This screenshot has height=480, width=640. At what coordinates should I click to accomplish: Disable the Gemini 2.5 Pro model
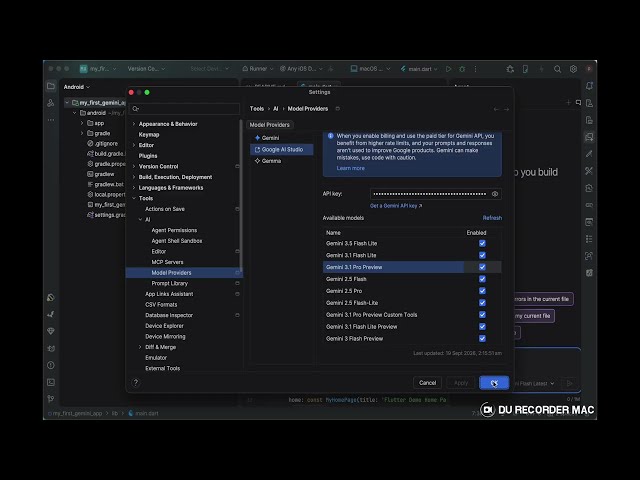click(x=482, y=291)
